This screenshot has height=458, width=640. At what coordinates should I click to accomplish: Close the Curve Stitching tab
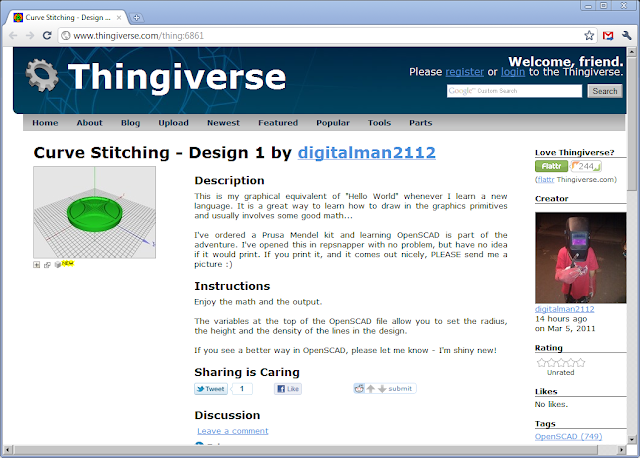119,18
